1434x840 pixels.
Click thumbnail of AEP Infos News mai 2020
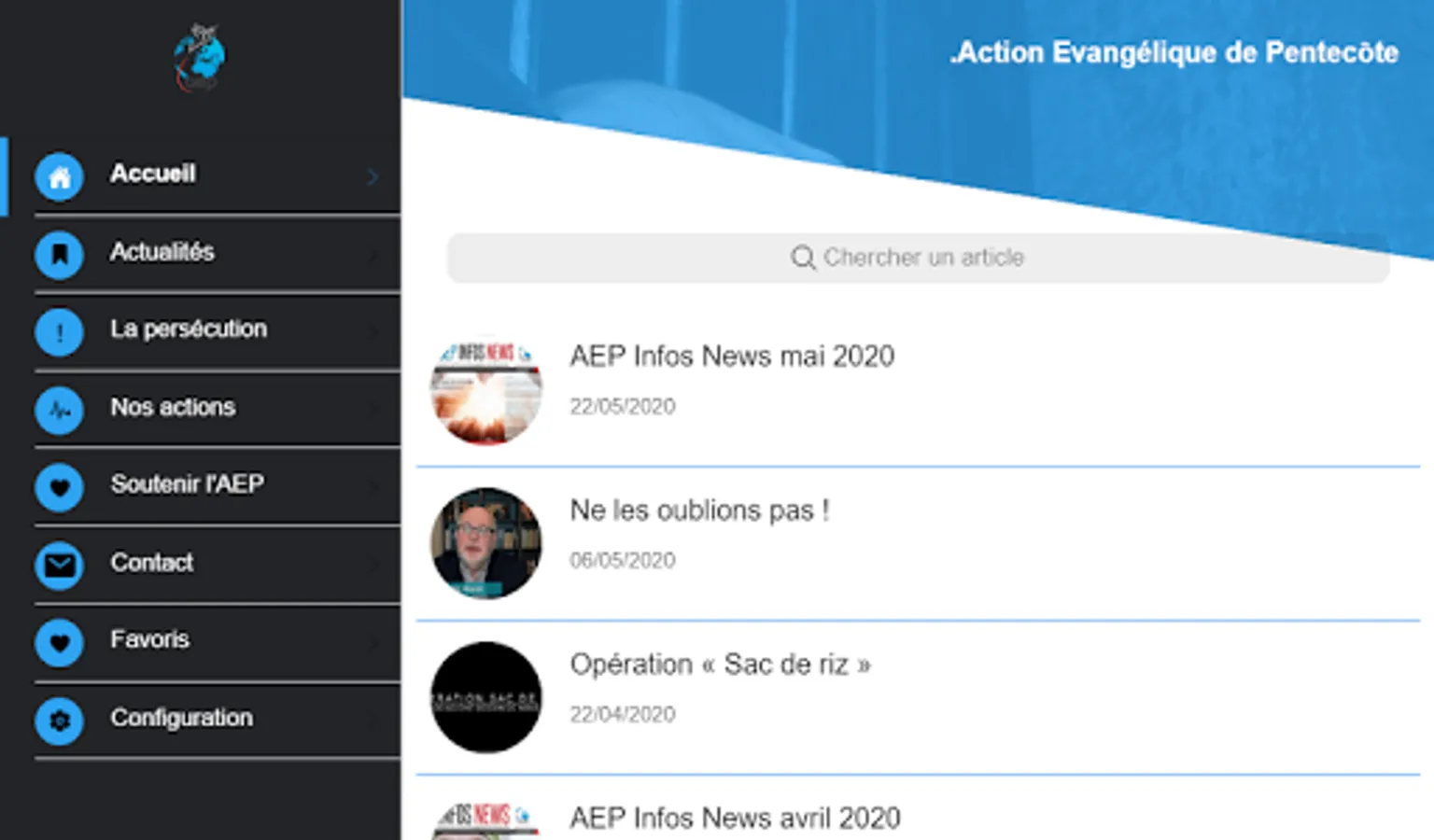[x=485, y=389]
